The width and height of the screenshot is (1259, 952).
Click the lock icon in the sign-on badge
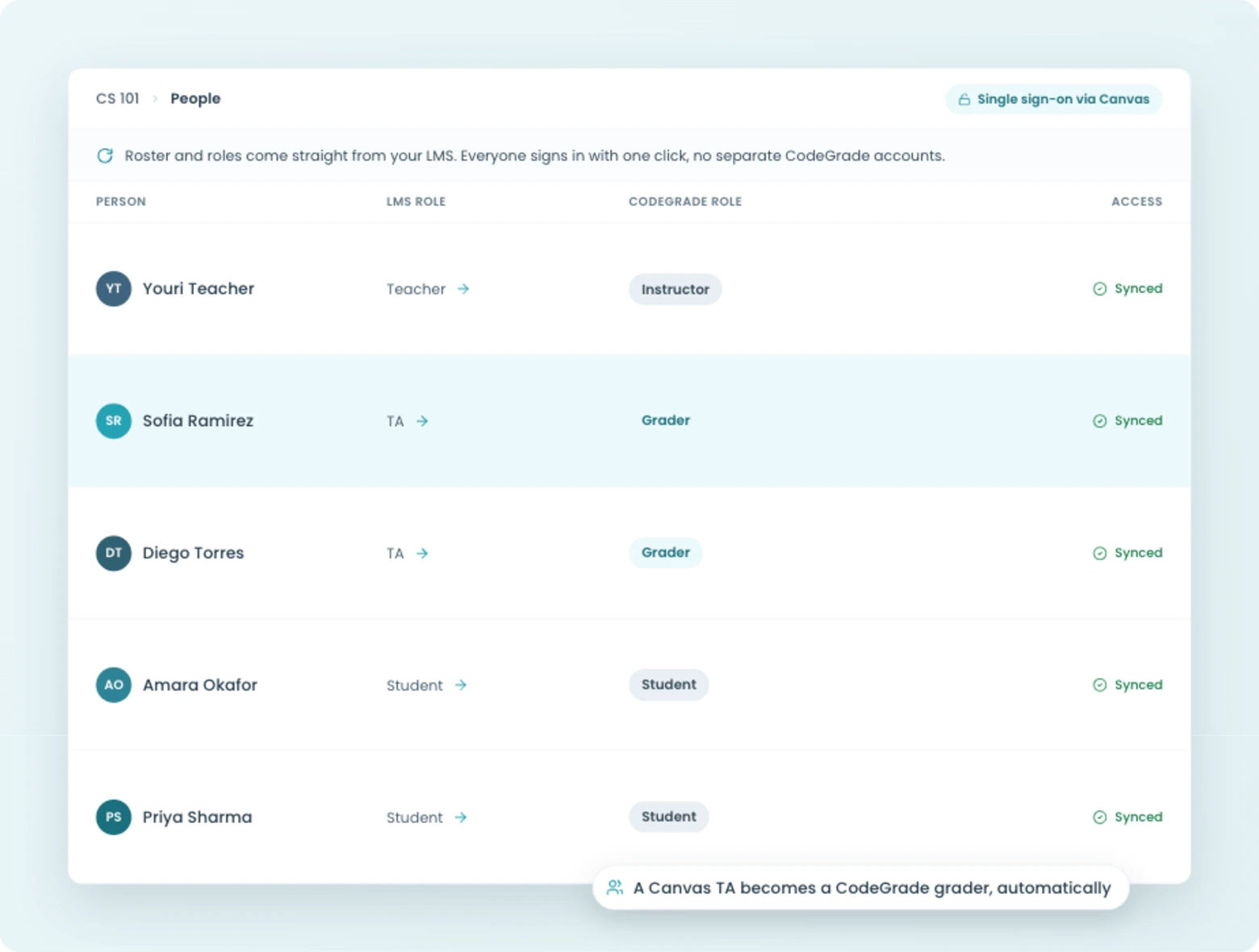(x=964, y=99)
